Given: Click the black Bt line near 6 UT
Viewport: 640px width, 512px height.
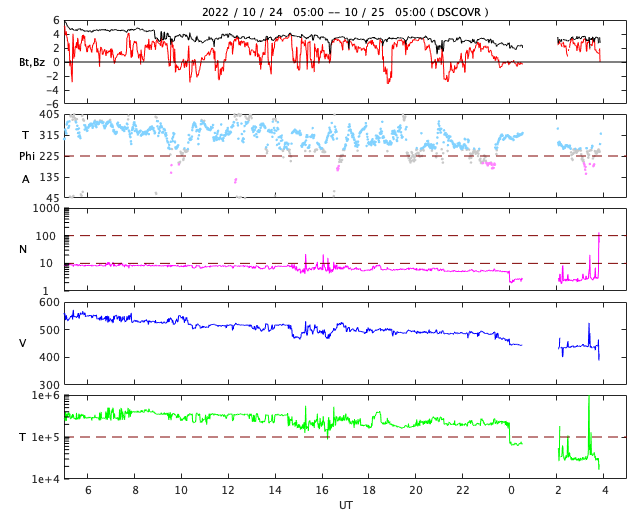Looking at the screenshot, I should click(88, 31).
